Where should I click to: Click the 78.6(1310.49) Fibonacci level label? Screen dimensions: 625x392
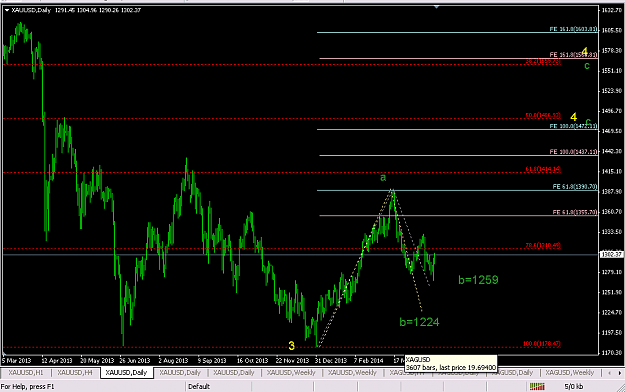(543, 245)
